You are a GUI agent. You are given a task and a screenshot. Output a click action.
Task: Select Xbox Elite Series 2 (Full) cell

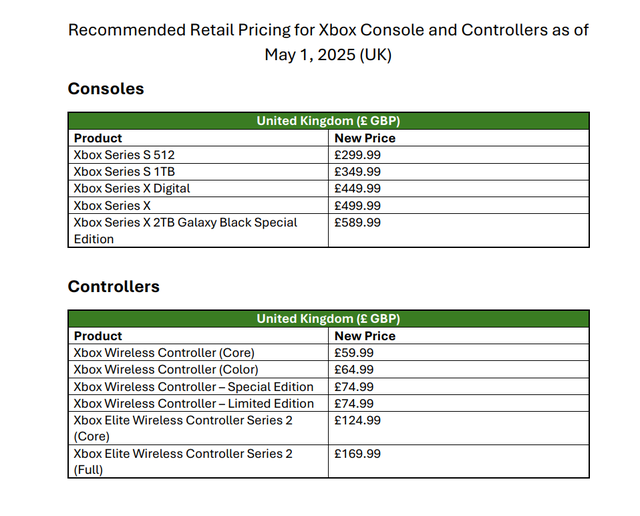pos(183,461)
